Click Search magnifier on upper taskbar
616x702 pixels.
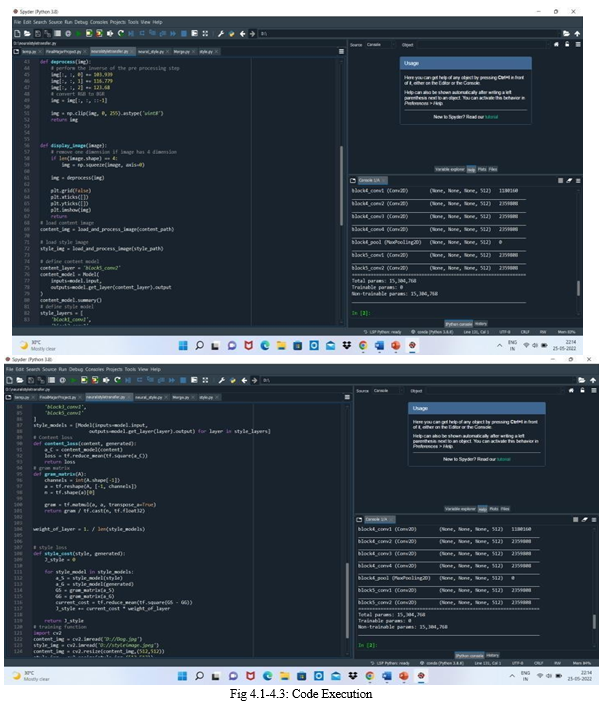[x=200, y=345]
